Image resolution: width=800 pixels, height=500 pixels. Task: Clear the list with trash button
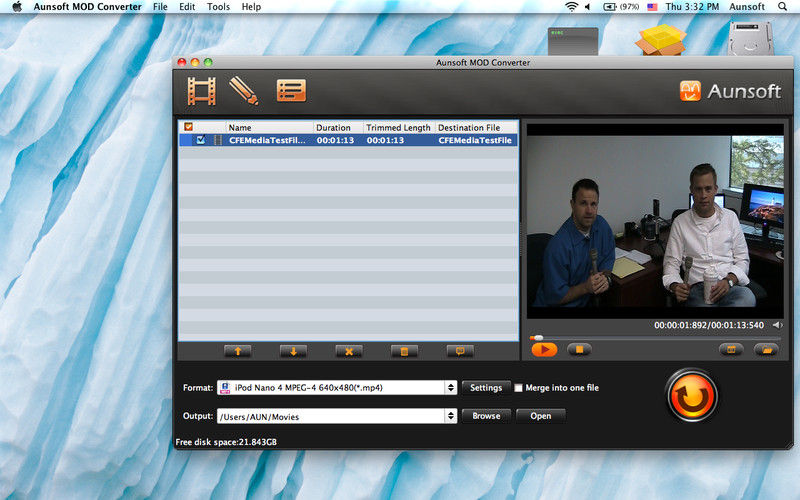(404, 351)
